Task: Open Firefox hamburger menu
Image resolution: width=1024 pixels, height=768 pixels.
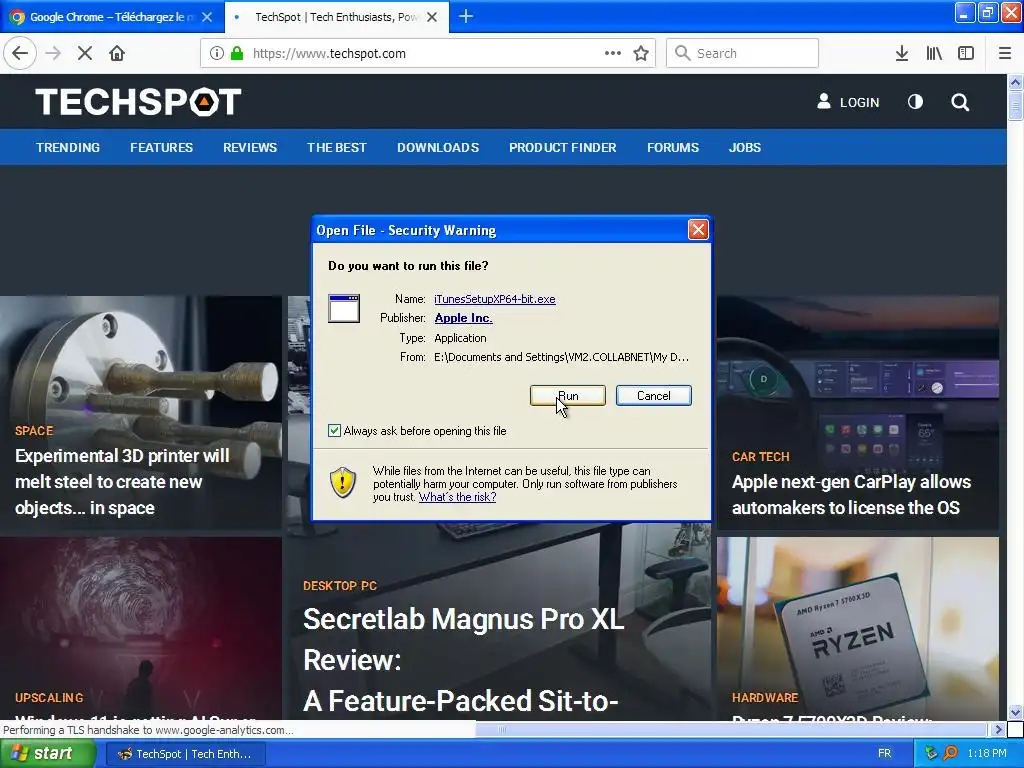Action: coord(1005,54)
